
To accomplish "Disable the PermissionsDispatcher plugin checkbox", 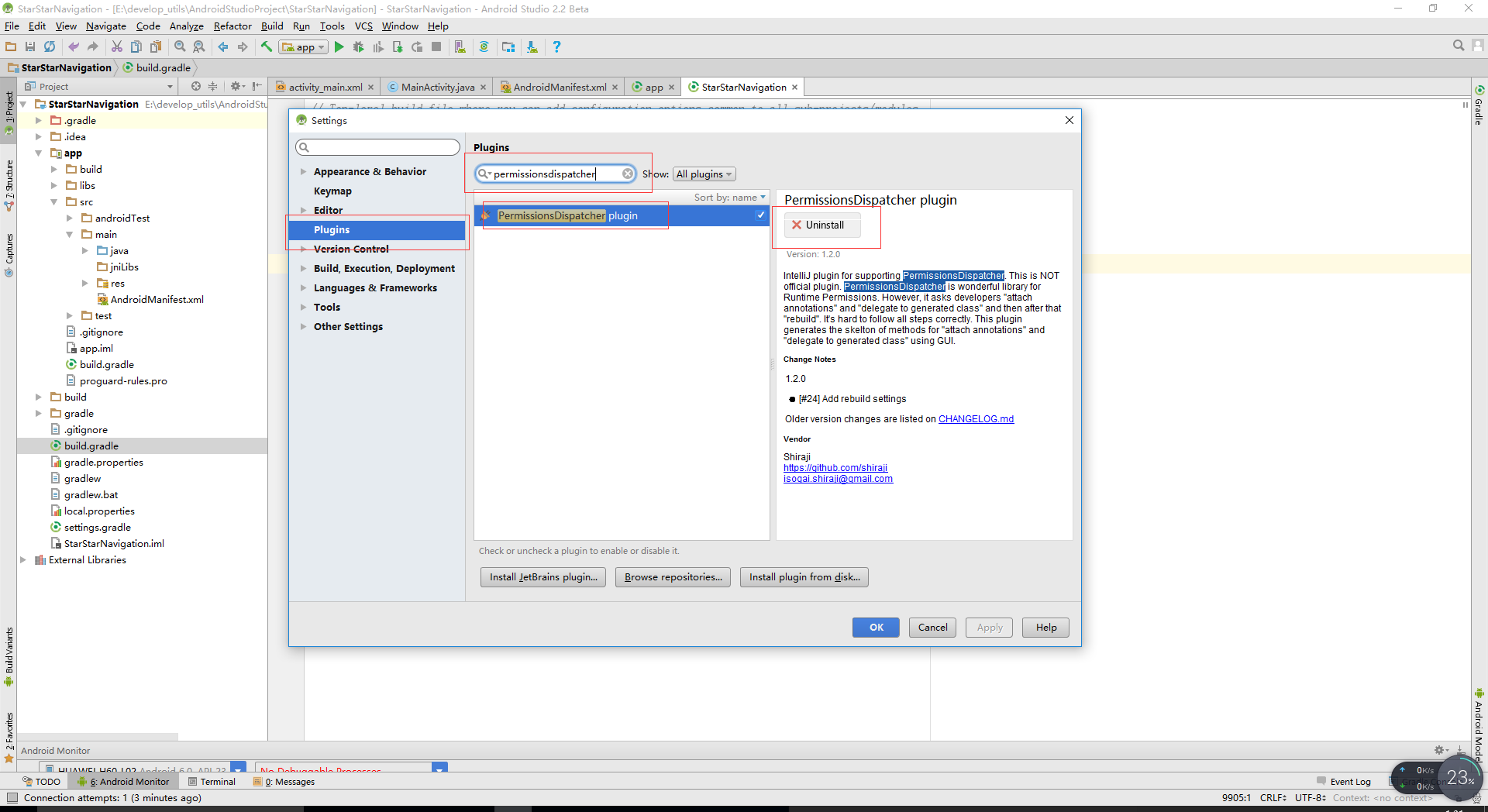I will click(760, 215).
